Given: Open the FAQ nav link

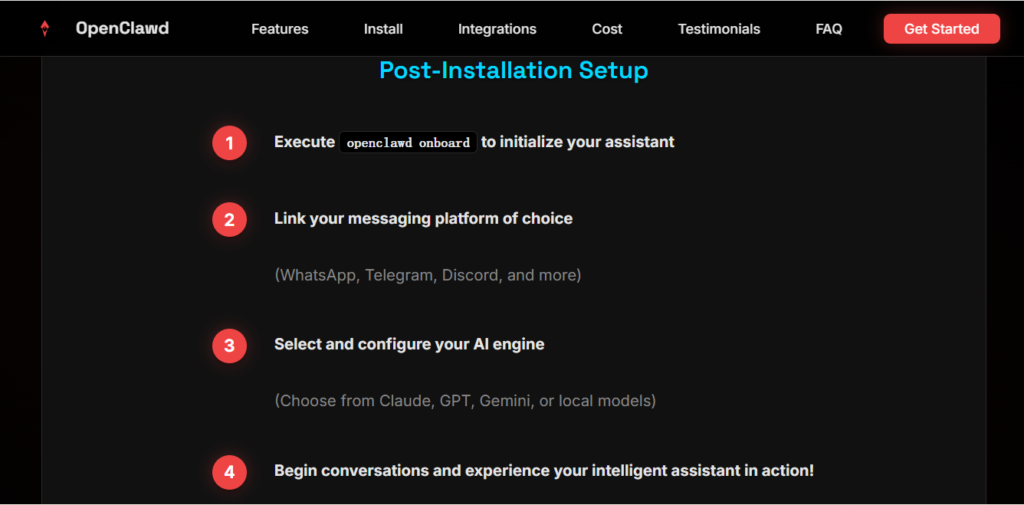Looking at the screenshot, I should coord(829,29).
